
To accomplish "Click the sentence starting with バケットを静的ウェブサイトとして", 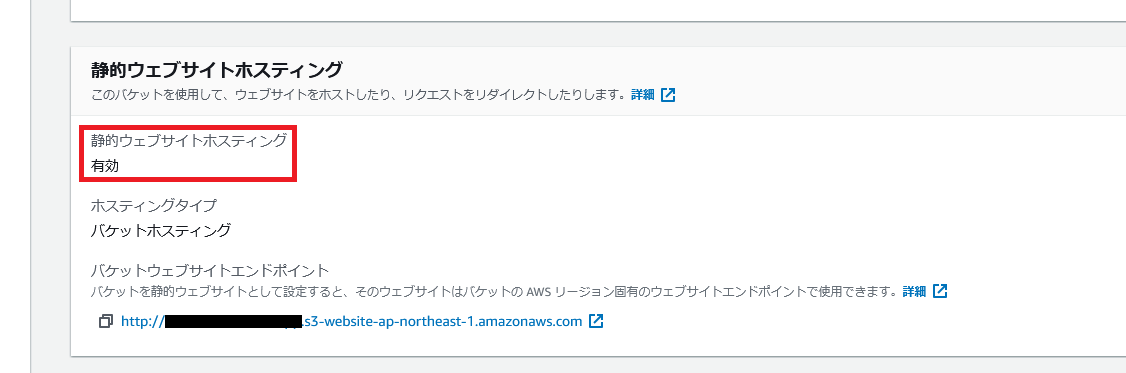I will click(494, 292).
